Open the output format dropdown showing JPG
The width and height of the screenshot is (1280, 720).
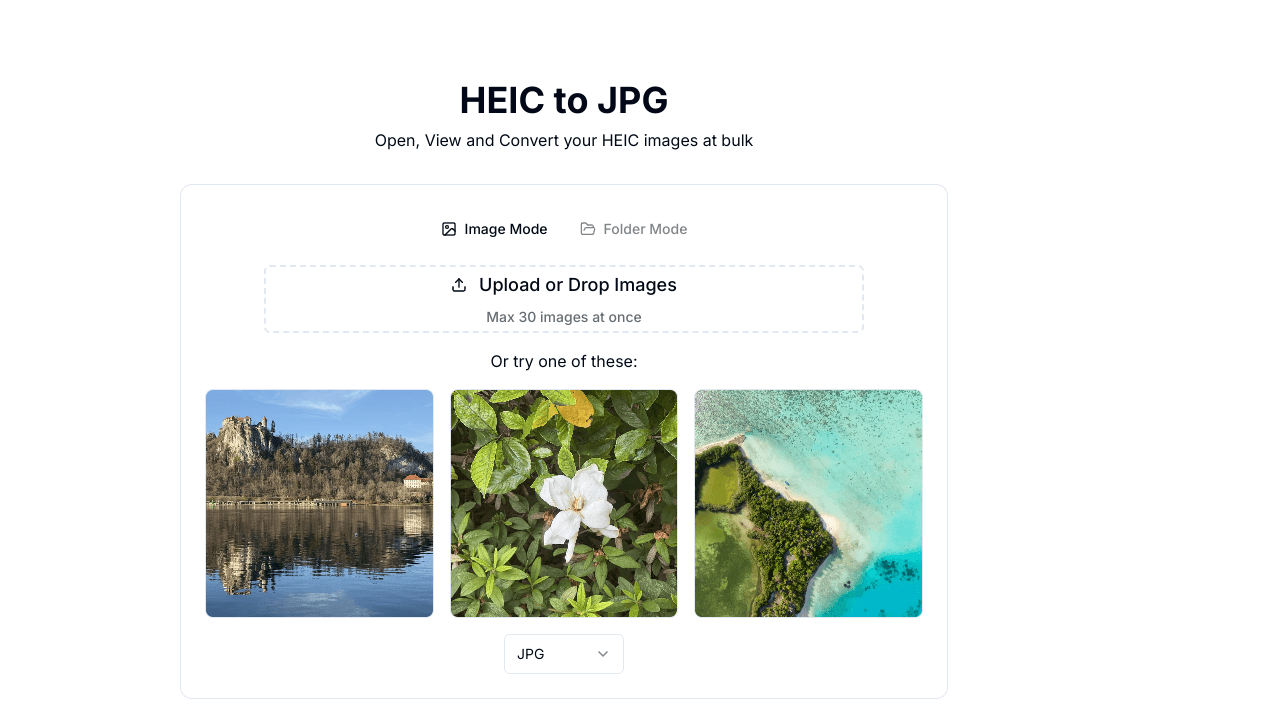(x=563, y=653)
